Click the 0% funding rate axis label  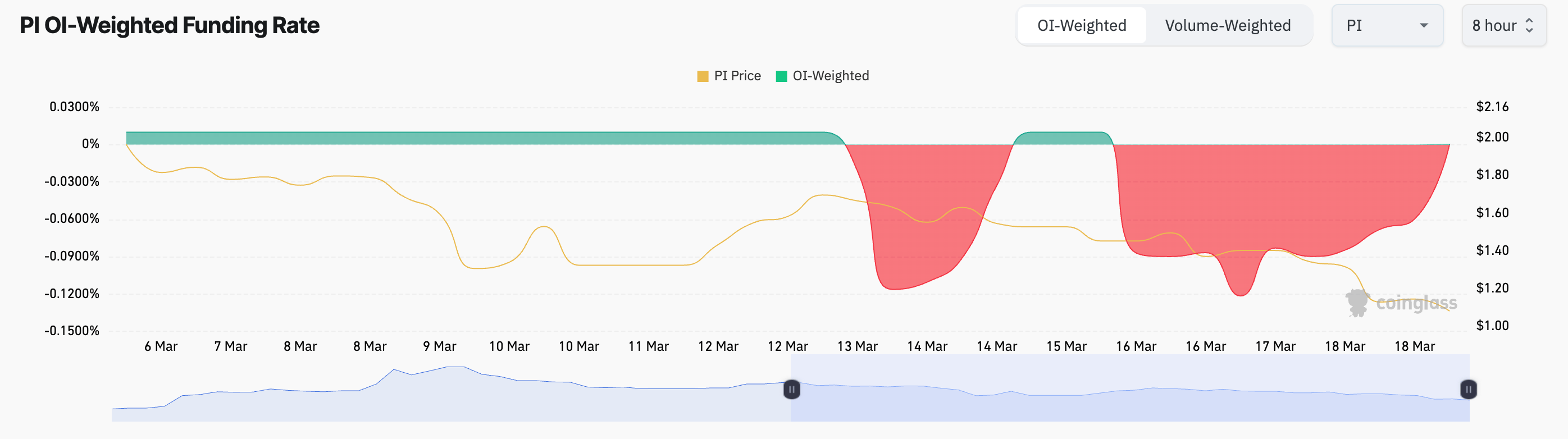[x=90, y=144]
